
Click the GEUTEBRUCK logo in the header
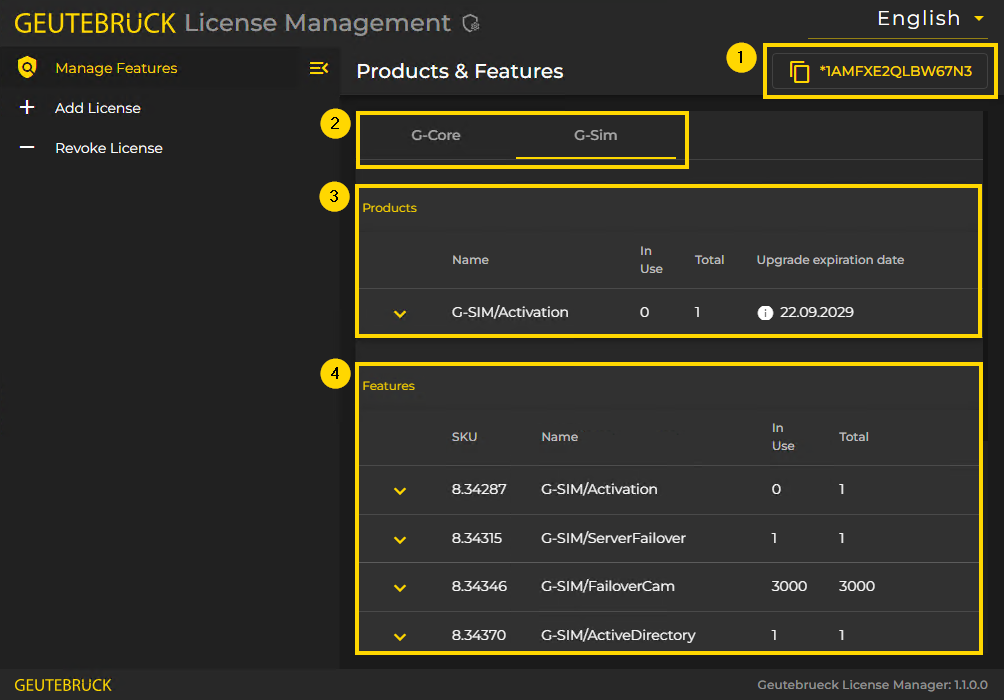(95, 23)
